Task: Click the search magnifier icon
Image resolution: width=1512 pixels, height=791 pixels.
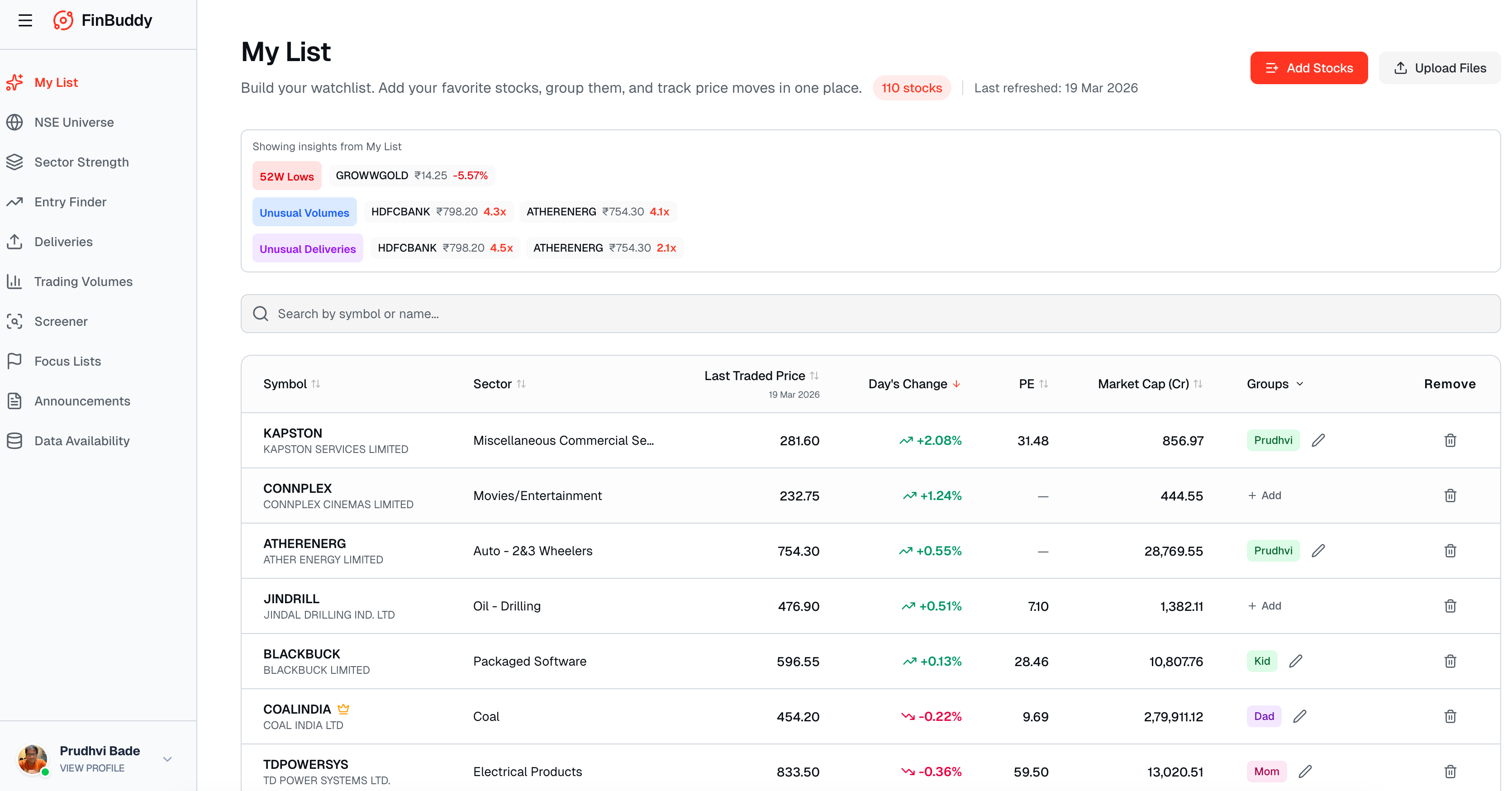Action: tap(261, 314)
